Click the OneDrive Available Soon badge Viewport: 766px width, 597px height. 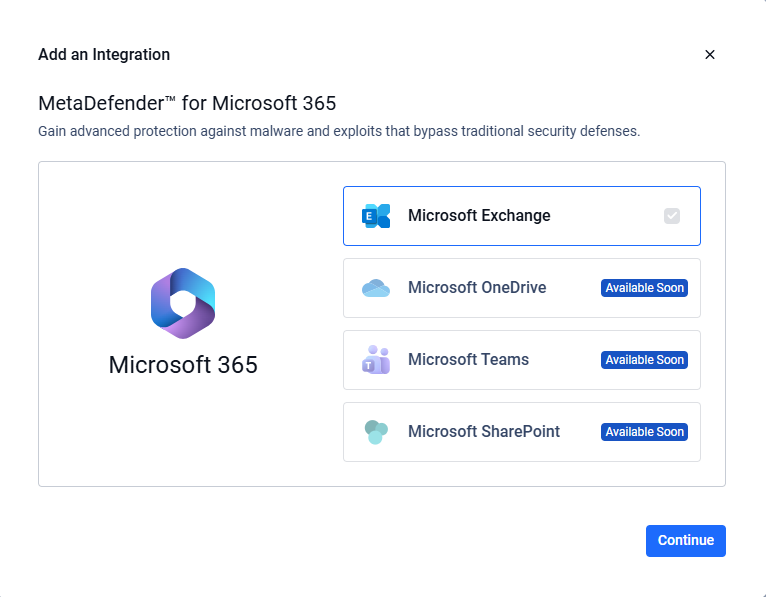pos(644,288)
